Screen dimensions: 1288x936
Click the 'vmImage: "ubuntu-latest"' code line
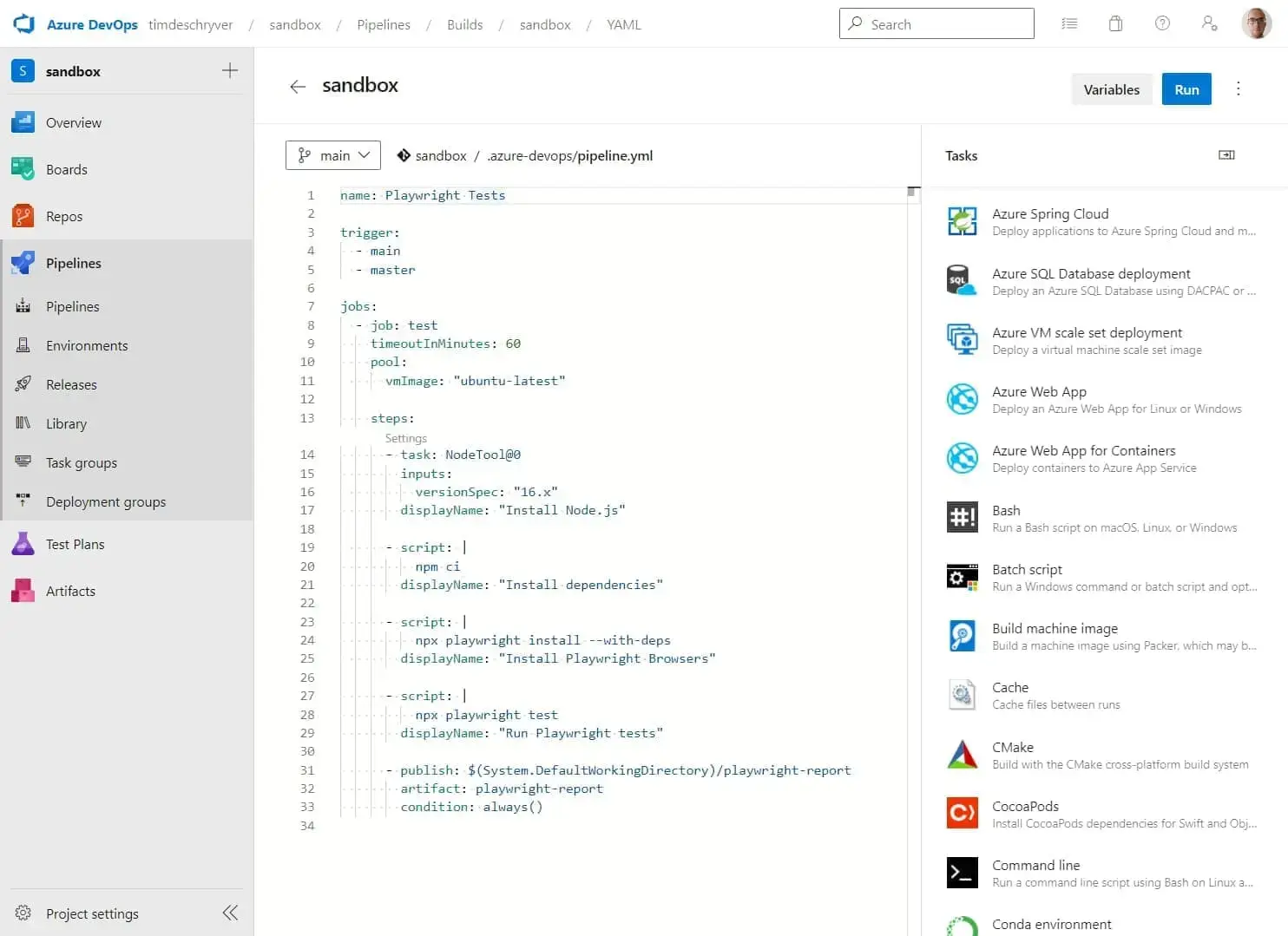tap(476, 381)
